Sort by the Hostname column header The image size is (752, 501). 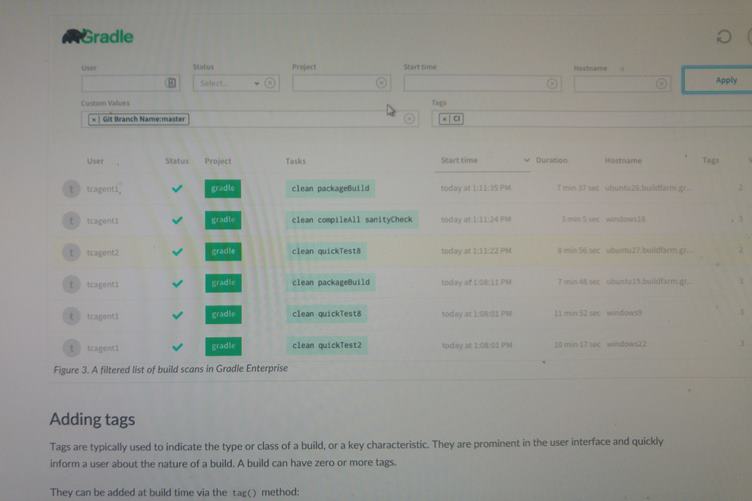[x=623, y=160]
